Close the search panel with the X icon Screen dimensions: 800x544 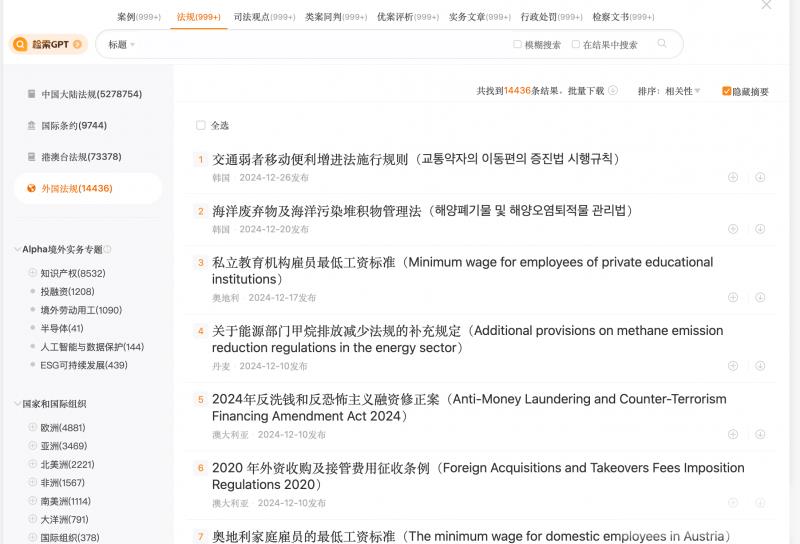click(x=766, y=5)
